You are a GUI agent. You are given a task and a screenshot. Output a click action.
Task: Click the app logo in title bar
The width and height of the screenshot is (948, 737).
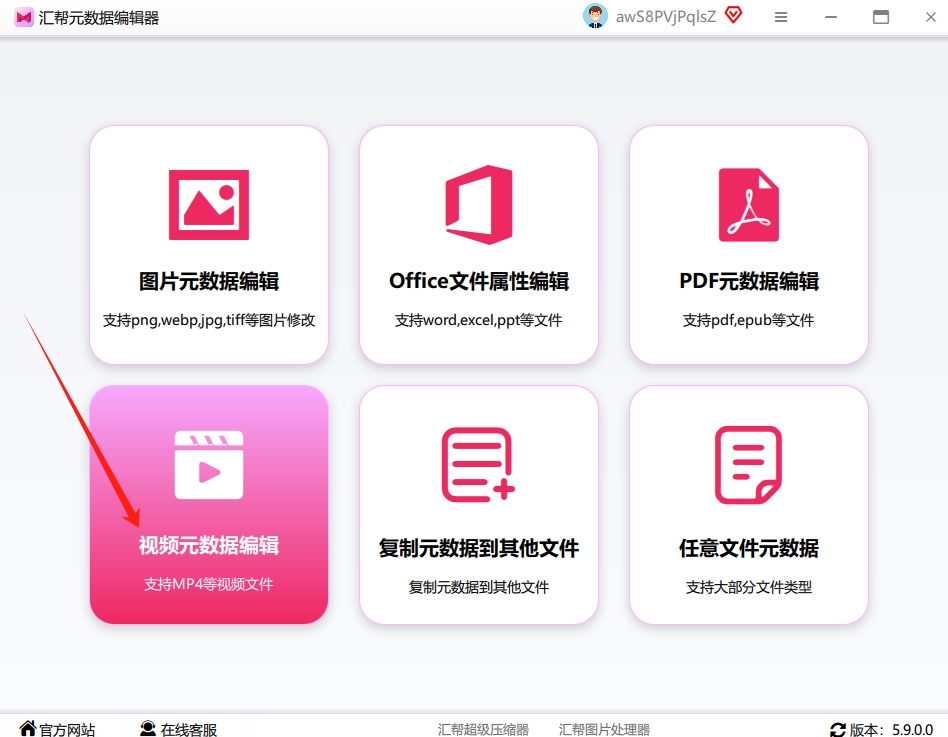24,18
